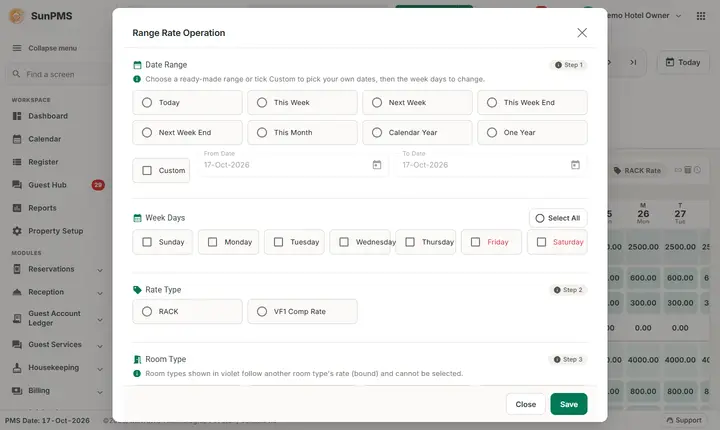Image resolution: width=720 pixels, height=430 pixels.
Task: Tick the Thursday checkbox
Action: click(x=410, y=242)
